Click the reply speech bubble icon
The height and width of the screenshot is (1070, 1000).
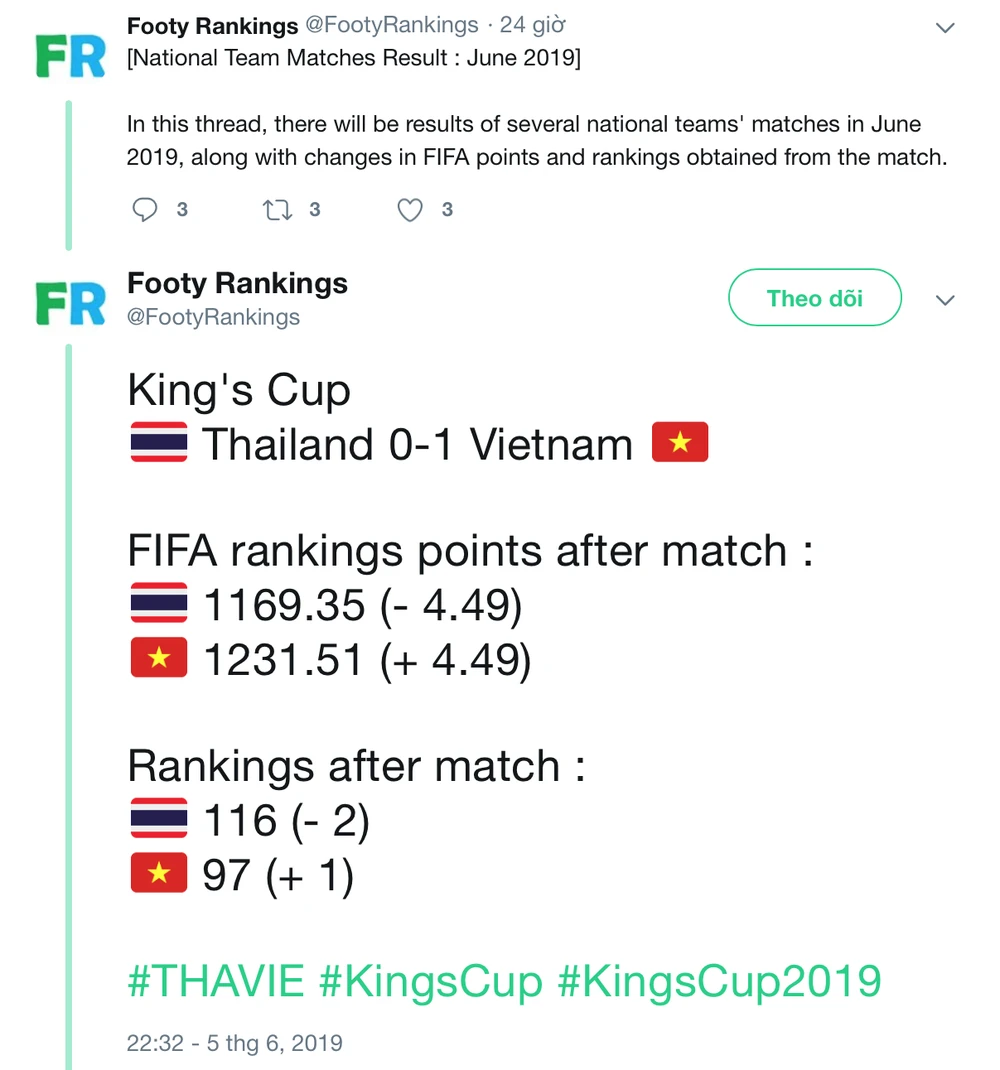pyautogui.click(x=146, y=209)
